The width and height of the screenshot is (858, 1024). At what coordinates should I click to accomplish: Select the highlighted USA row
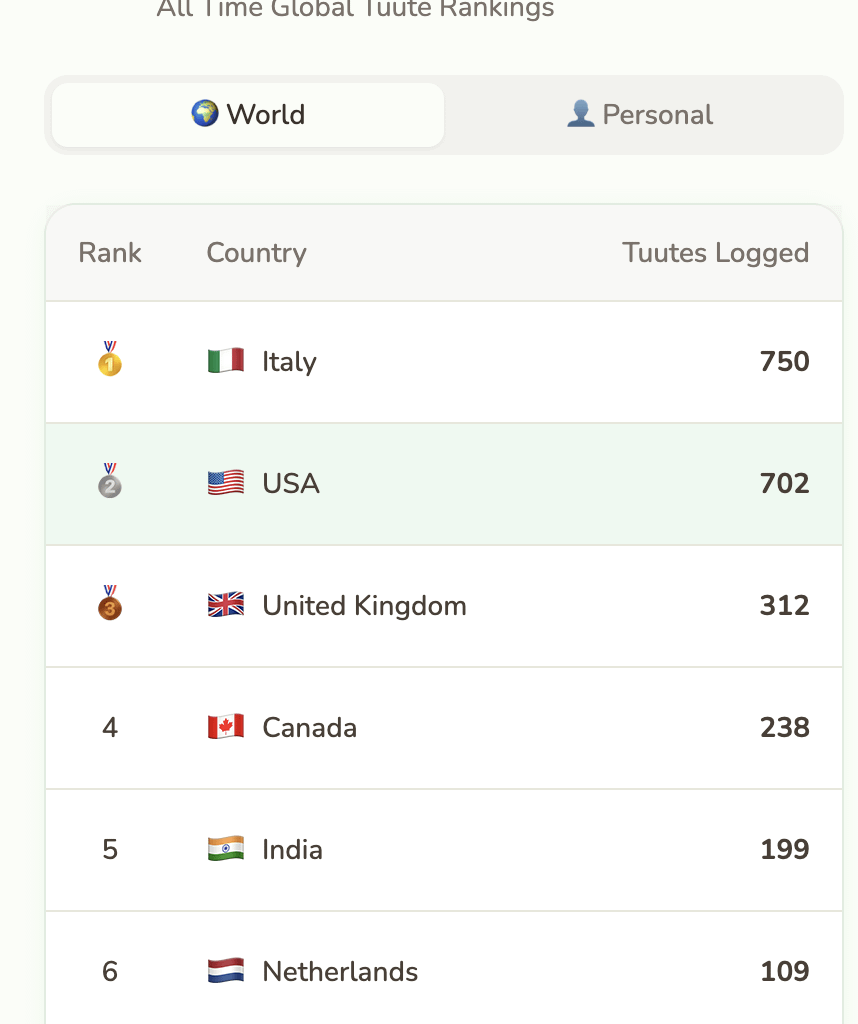(443, 483)
